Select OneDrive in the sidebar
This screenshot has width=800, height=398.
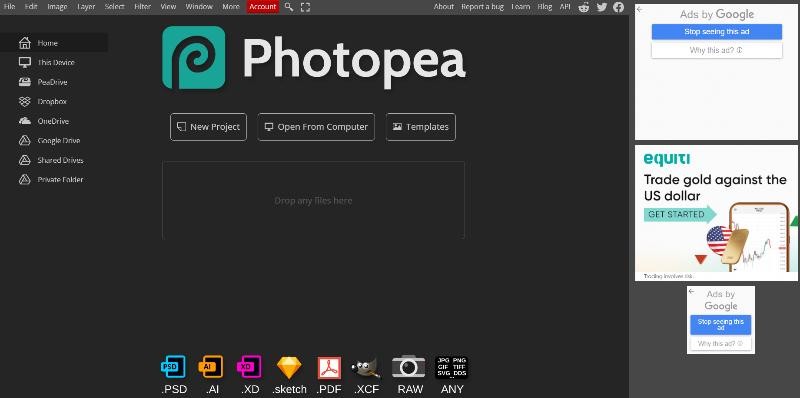pos(54,121)
